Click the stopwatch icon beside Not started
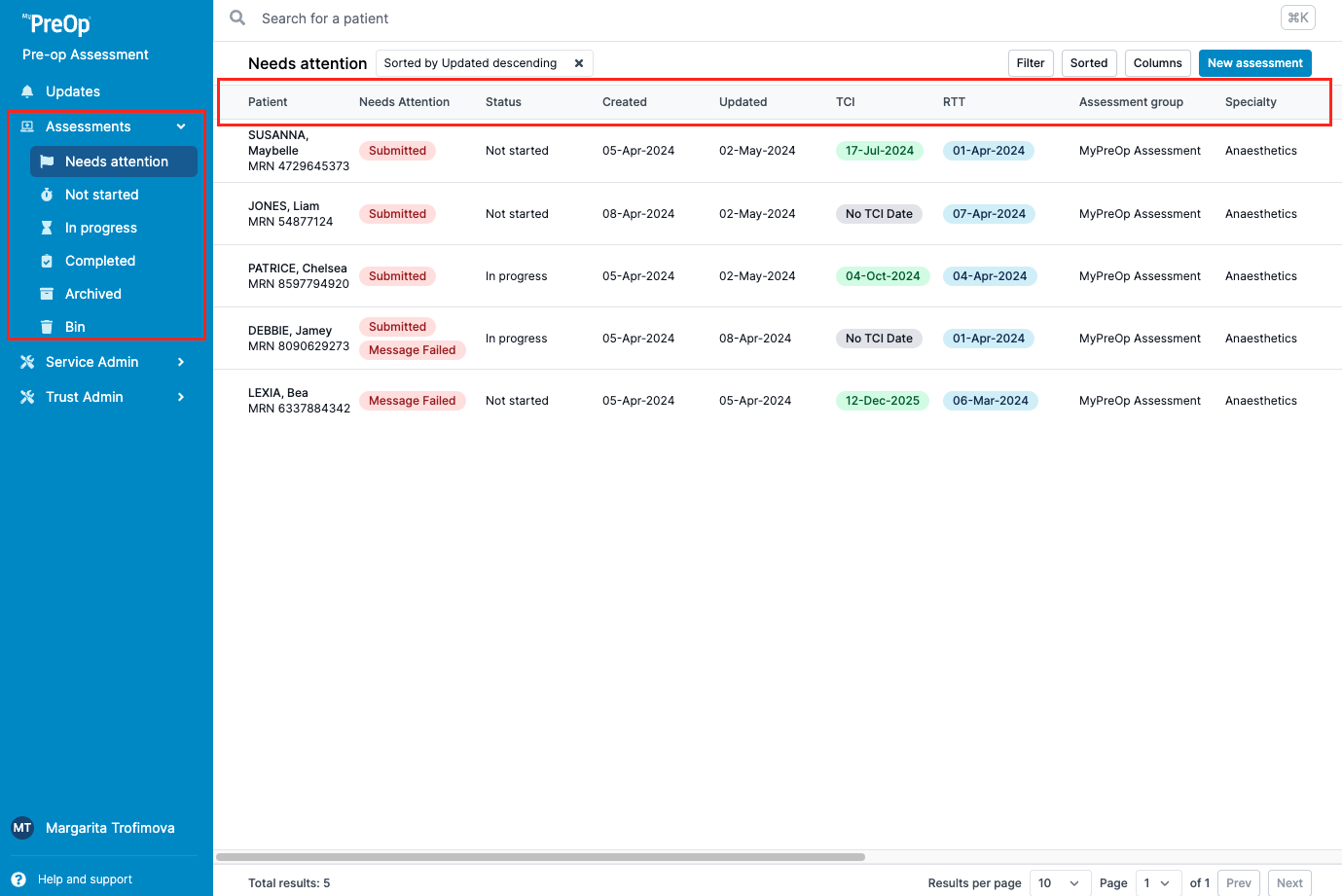The height and width of the screenshot is (896, 1342). (x=47, y=195)
